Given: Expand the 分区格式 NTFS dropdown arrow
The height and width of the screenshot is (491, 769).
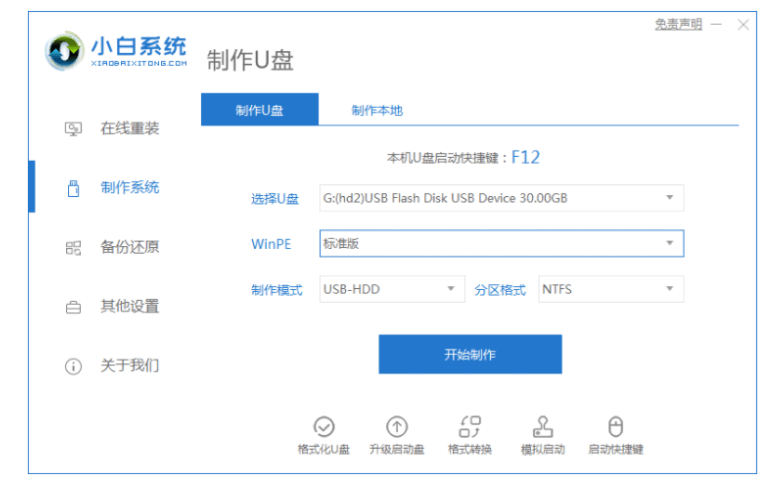Looking at the screenshot, I should pyautogui.click(x=669, y=289).
